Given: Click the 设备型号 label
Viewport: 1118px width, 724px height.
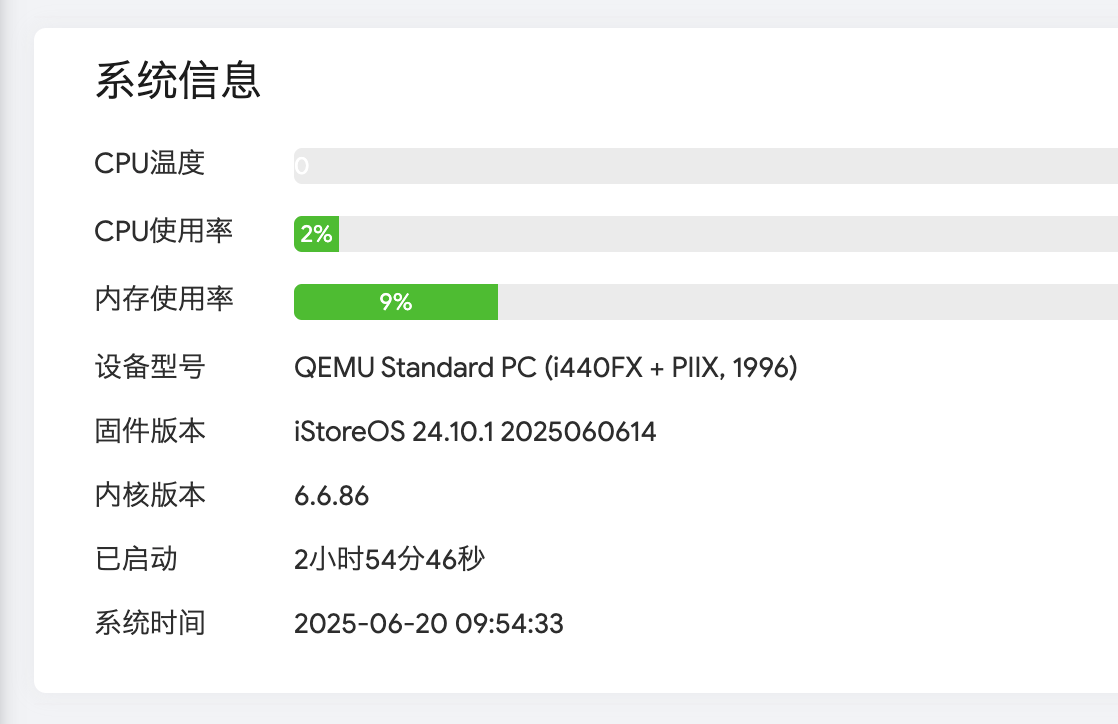Looking at the screenshot, I should click(x=150, y=367).
